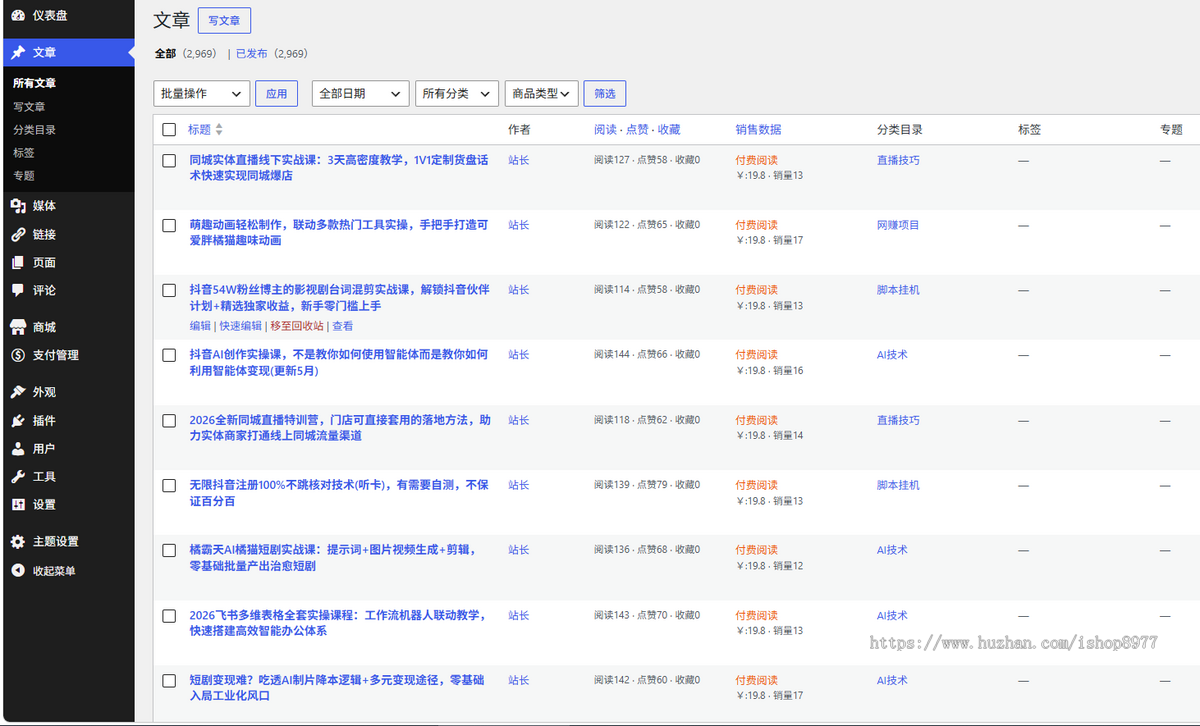This screenshot has height=726, width=1200.
Task: Open 专题 in the sidebar submenu
Action: point(24,175)
